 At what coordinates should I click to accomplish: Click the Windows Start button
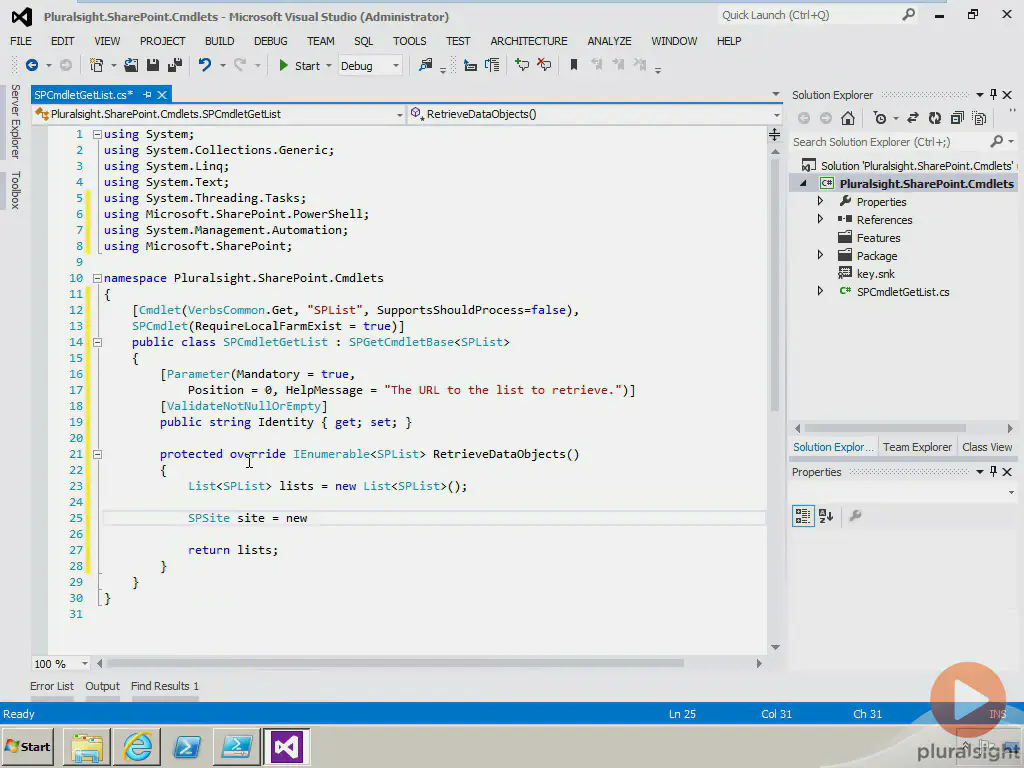[x=28, y=746]
